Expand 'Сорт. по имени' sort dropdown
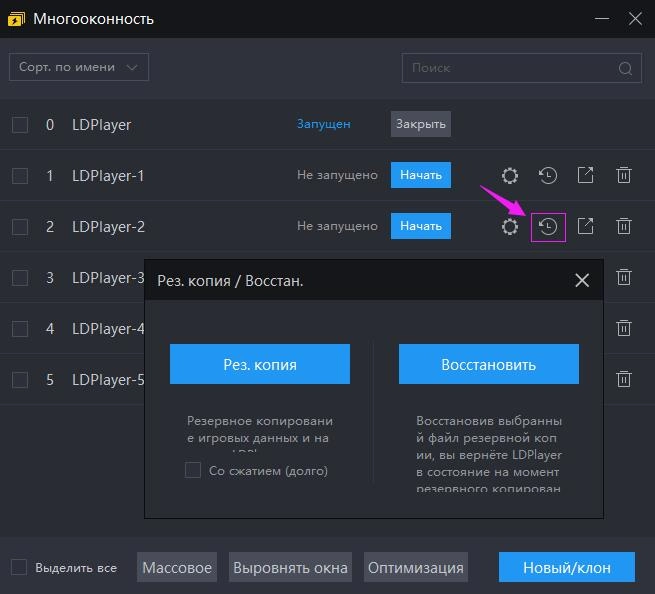Image resolution: width=655 pixels, height=594 pixels. tap(79, 67)
